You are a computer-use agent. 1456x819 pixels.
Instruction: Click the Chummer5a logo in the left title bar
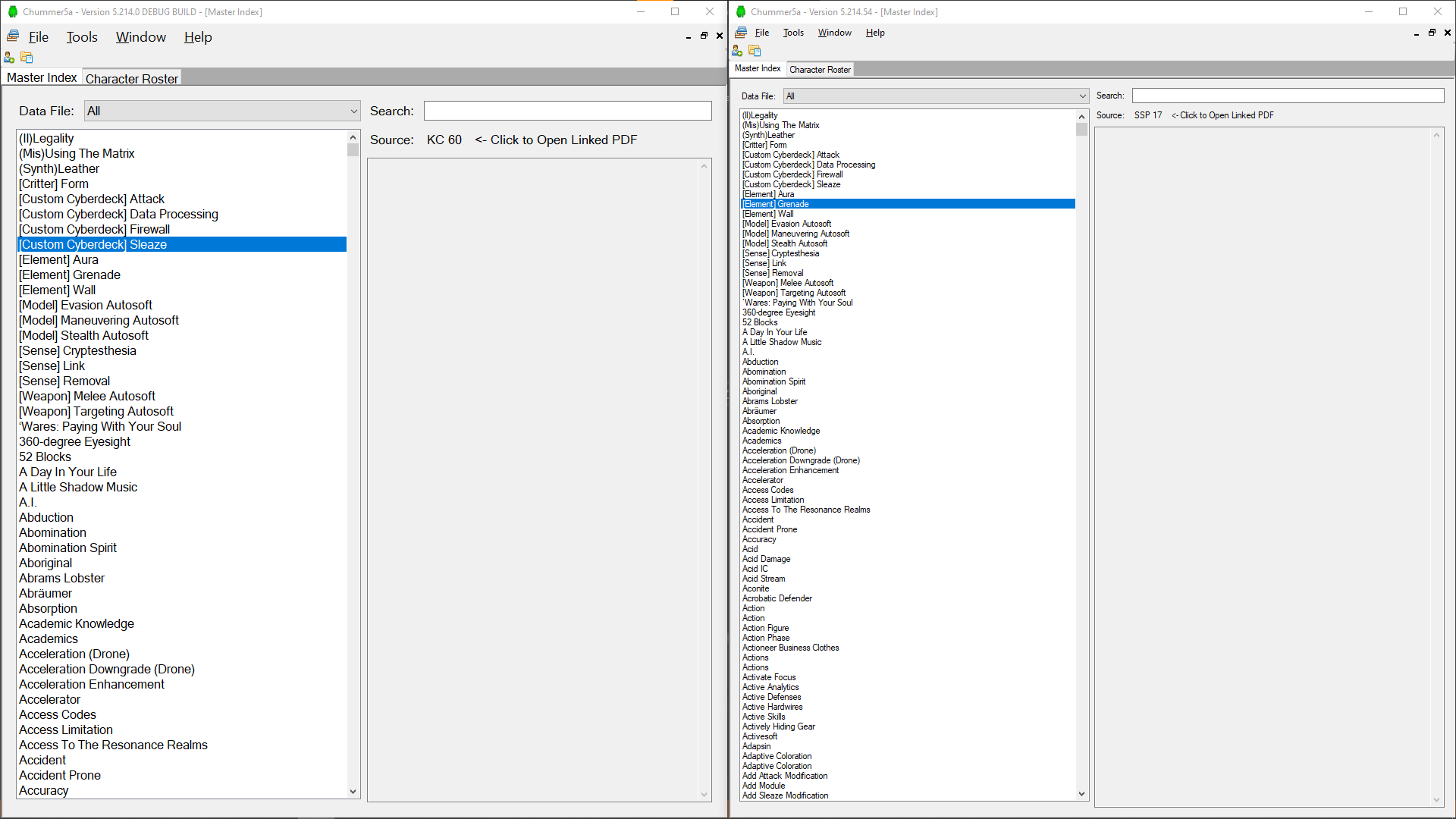click(11, 11)
